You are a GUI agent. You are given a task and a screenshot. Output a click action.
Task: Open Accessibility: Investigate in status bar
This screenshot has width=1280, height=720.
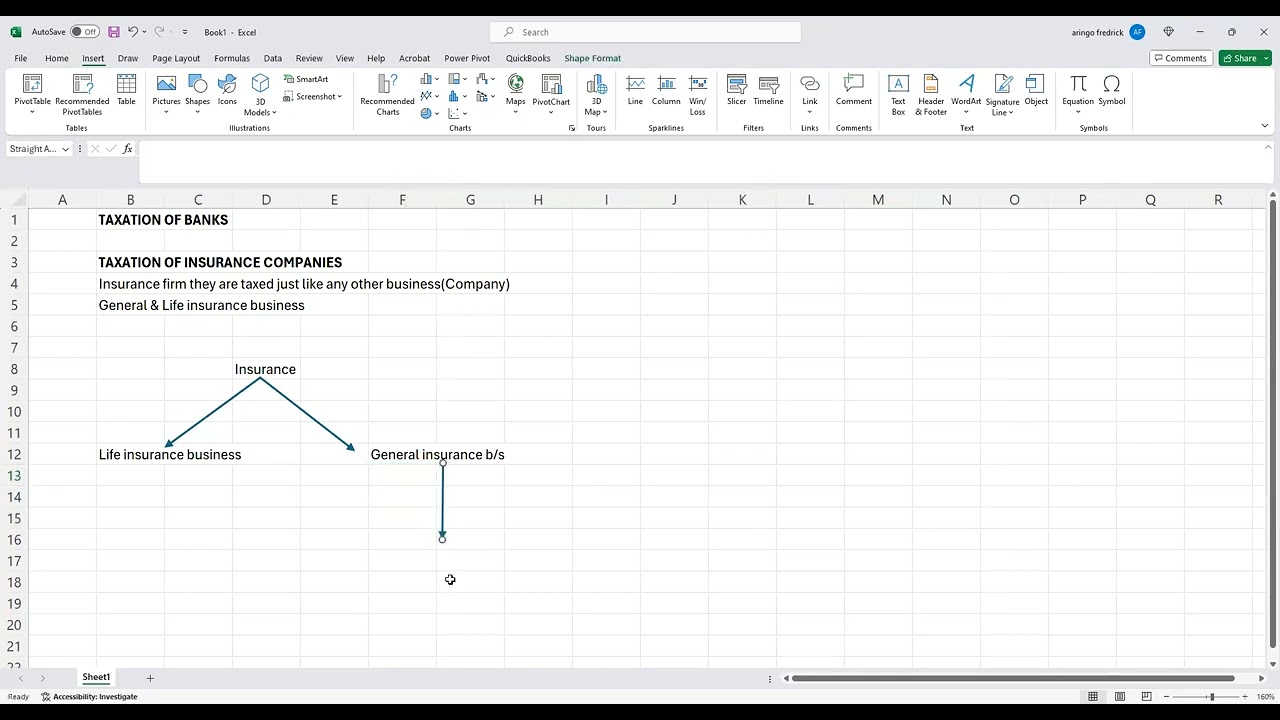(89, 697)
